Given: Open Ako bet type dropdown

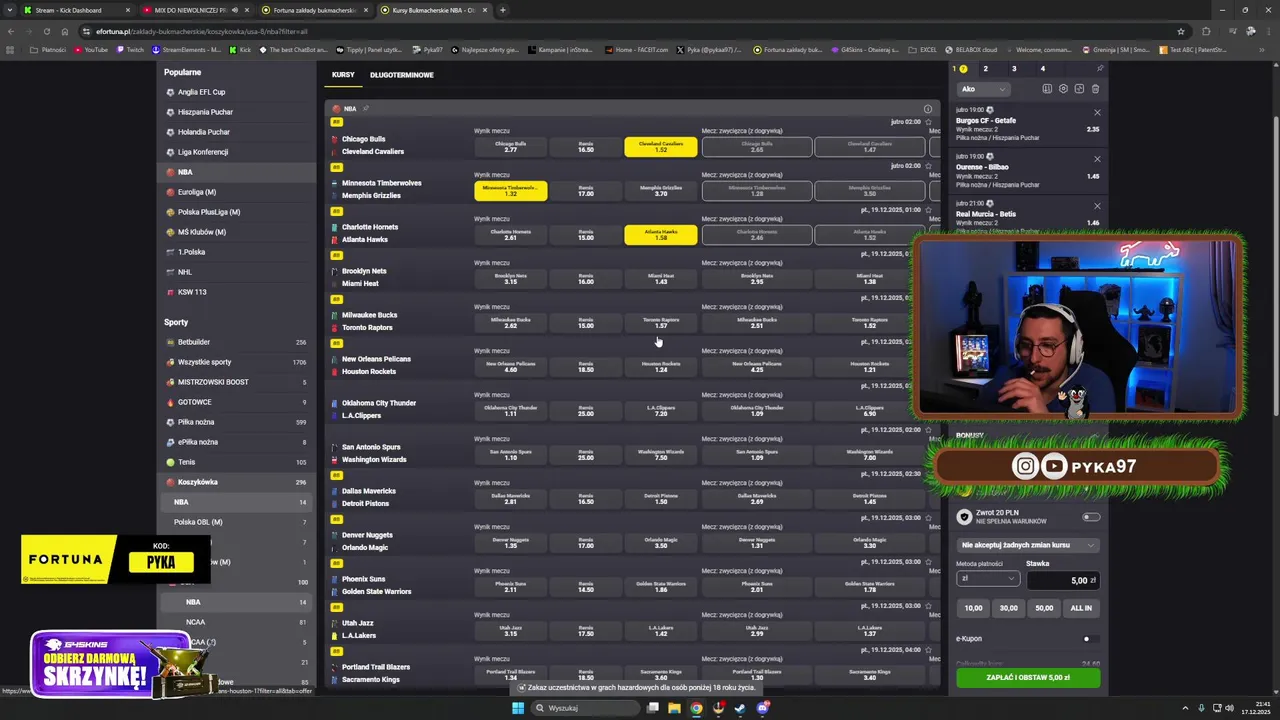Looking at the screenshot, I should (983, 89).
